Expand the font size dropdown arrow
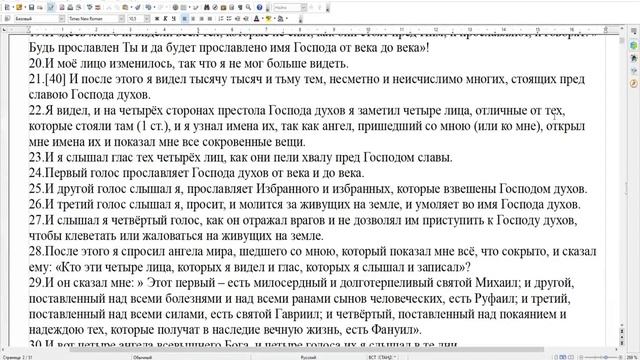The width and height of the screenshot is (640, 360). pyautogui.click(x=147, y=18)
